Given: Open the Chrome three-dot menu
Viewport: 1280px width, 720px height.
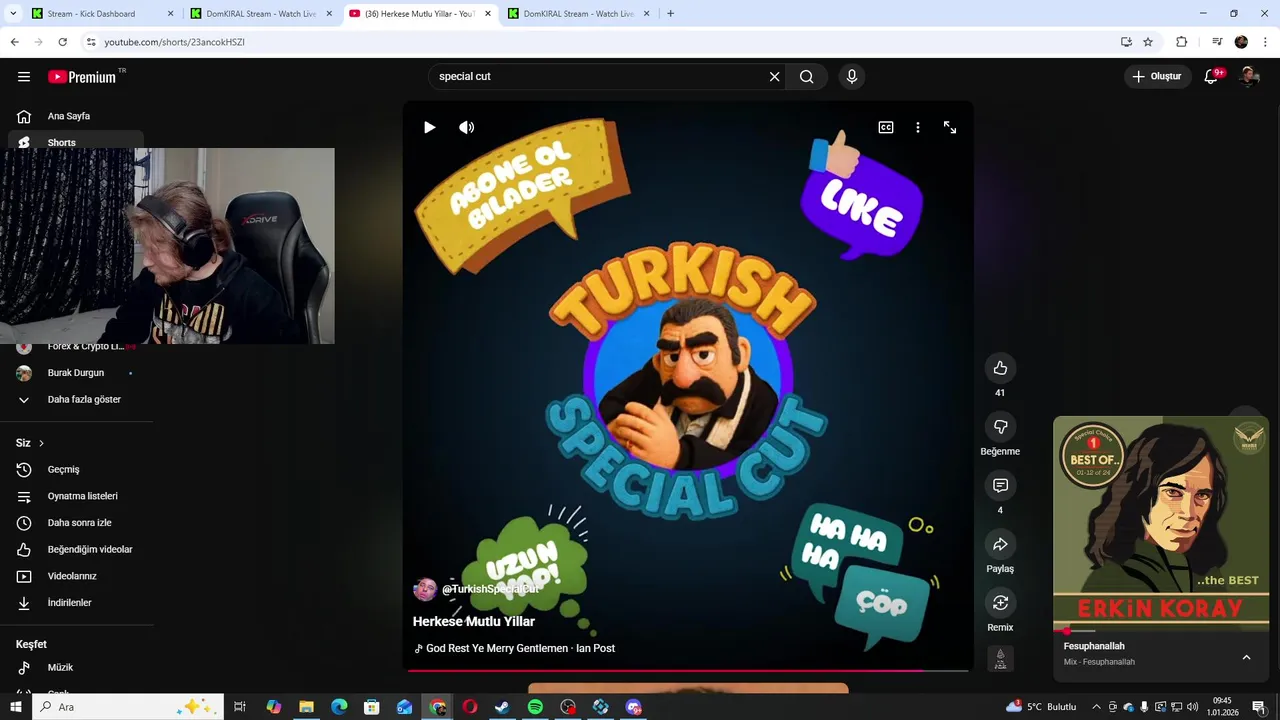Looking at the screenshot, I should coord(1266,42).
